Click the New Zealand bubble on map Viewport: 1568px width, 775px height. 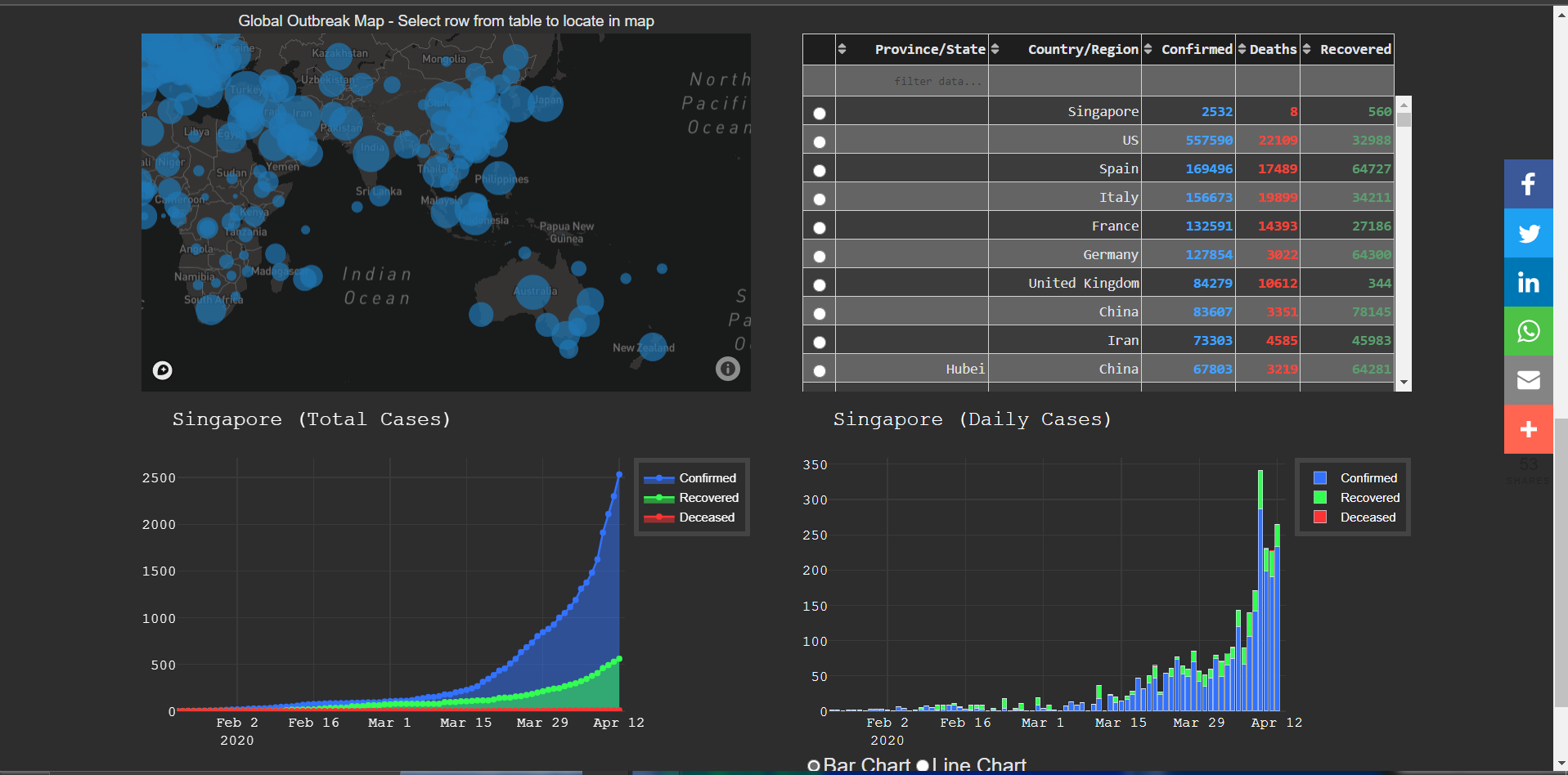click(652, 347)
